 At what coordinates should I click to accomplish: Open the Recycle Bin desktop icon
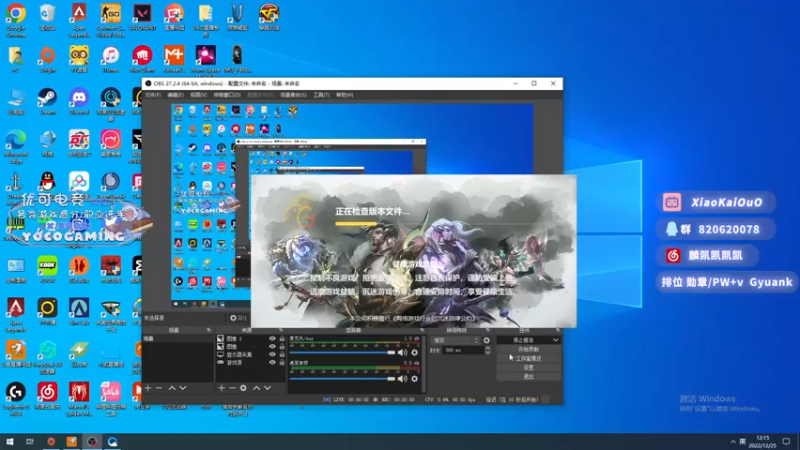point(47,18)
